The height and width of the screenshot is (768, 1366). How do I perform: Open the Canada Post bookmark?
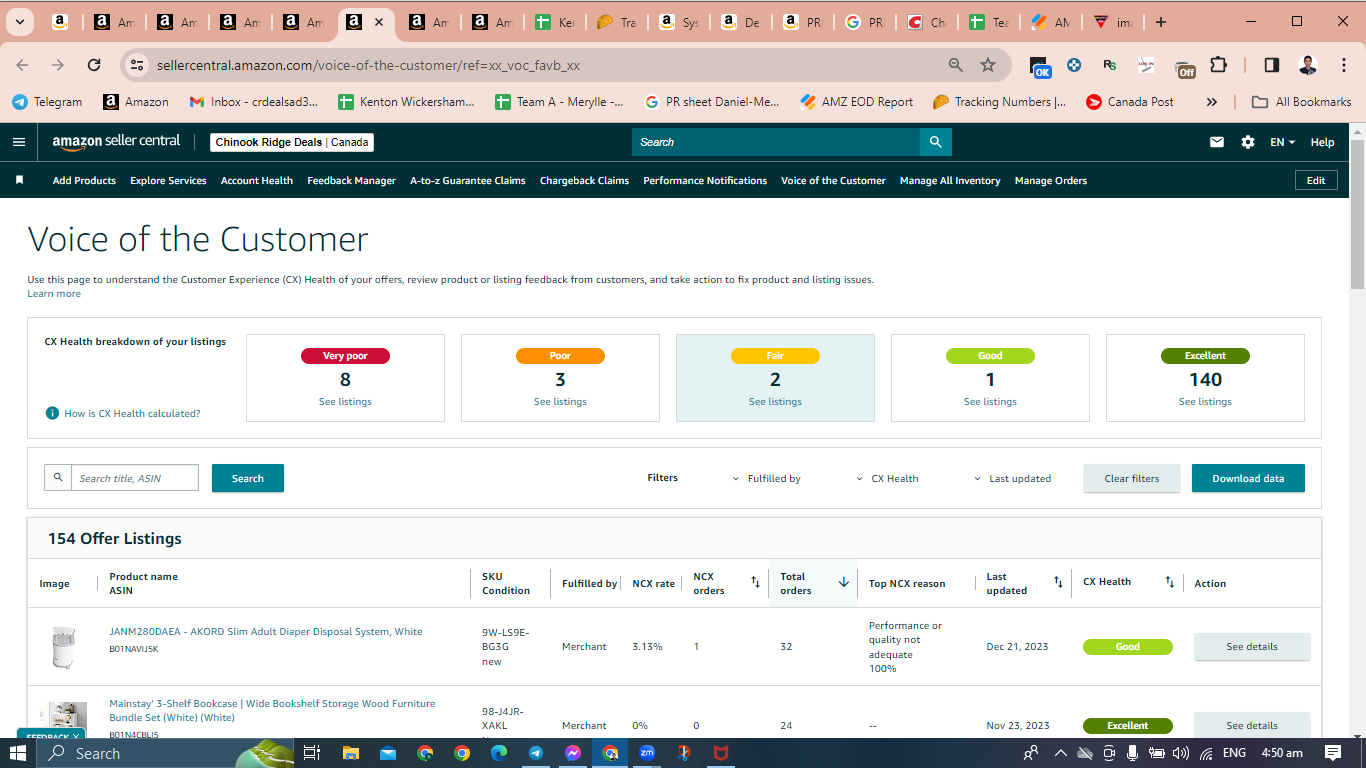click(1129, 102)
